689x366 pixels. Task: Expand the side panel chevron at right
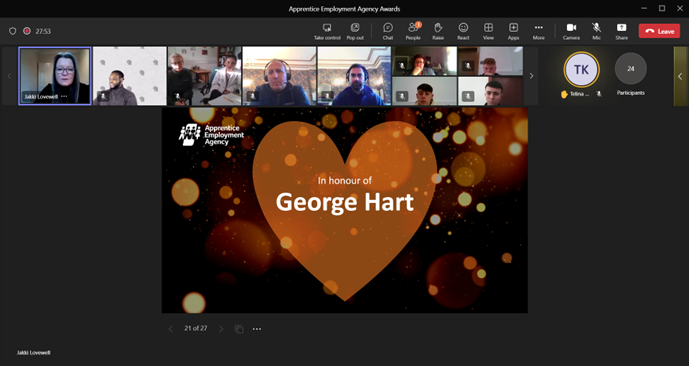click(680, 76)
